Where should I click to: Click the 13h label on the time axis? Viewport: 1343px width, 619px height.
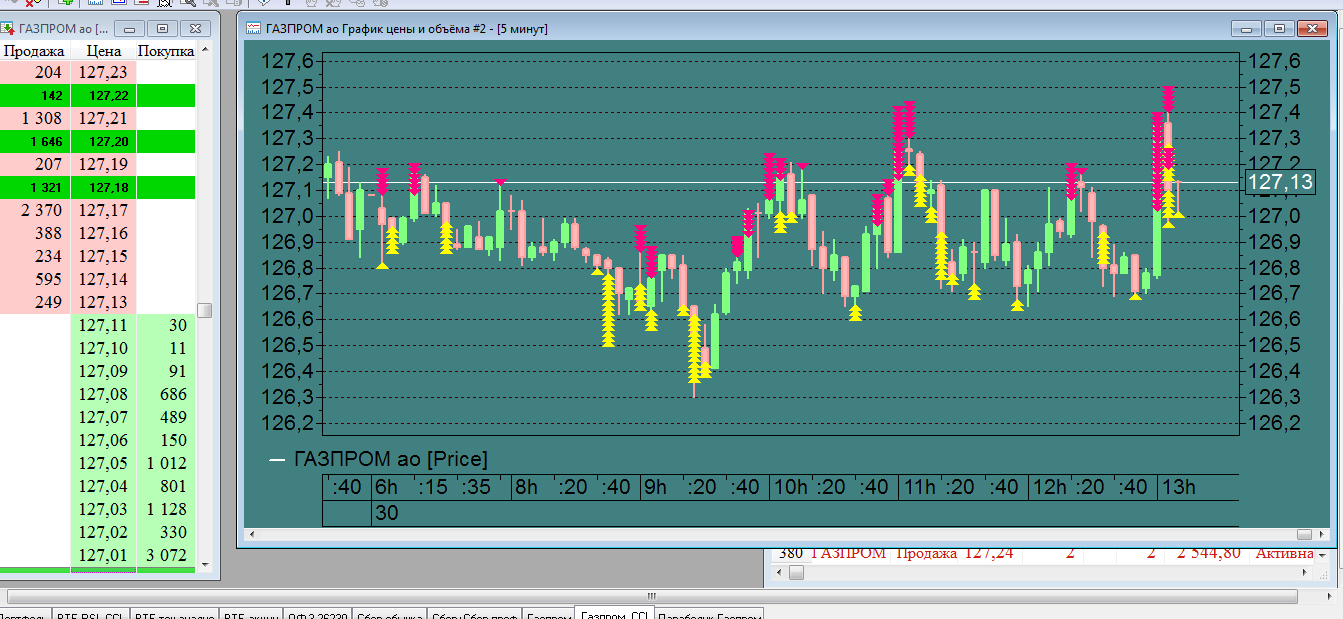tap(1177, 488)
